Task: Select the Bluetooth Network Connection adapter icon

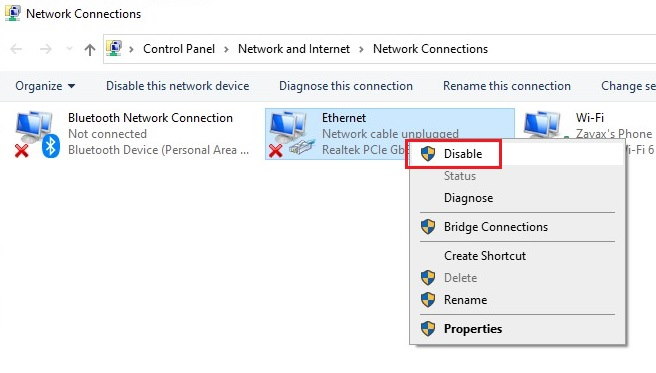Action: [37, 134]
